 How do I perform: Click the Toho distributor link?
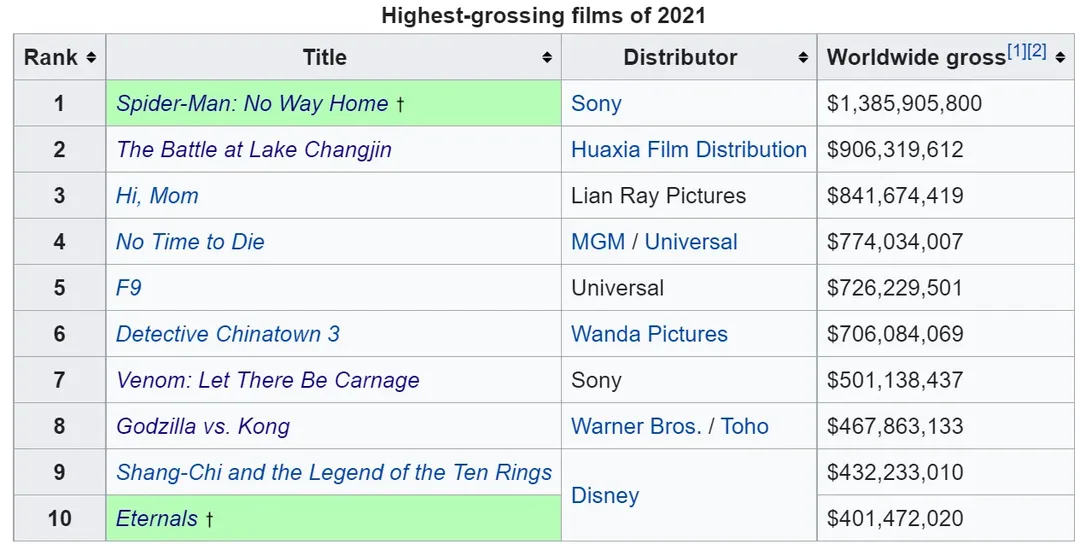[x=745, y=426]
